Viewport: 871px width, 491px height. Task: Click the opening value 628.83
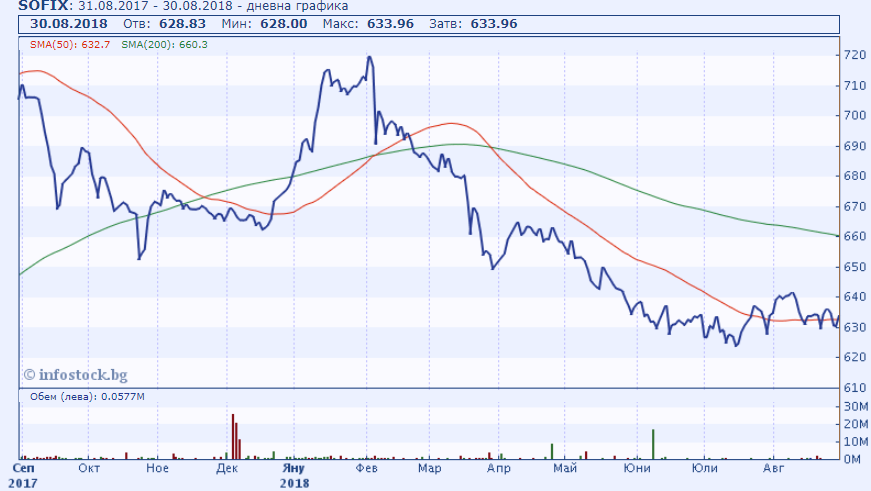tap(182, 24)
